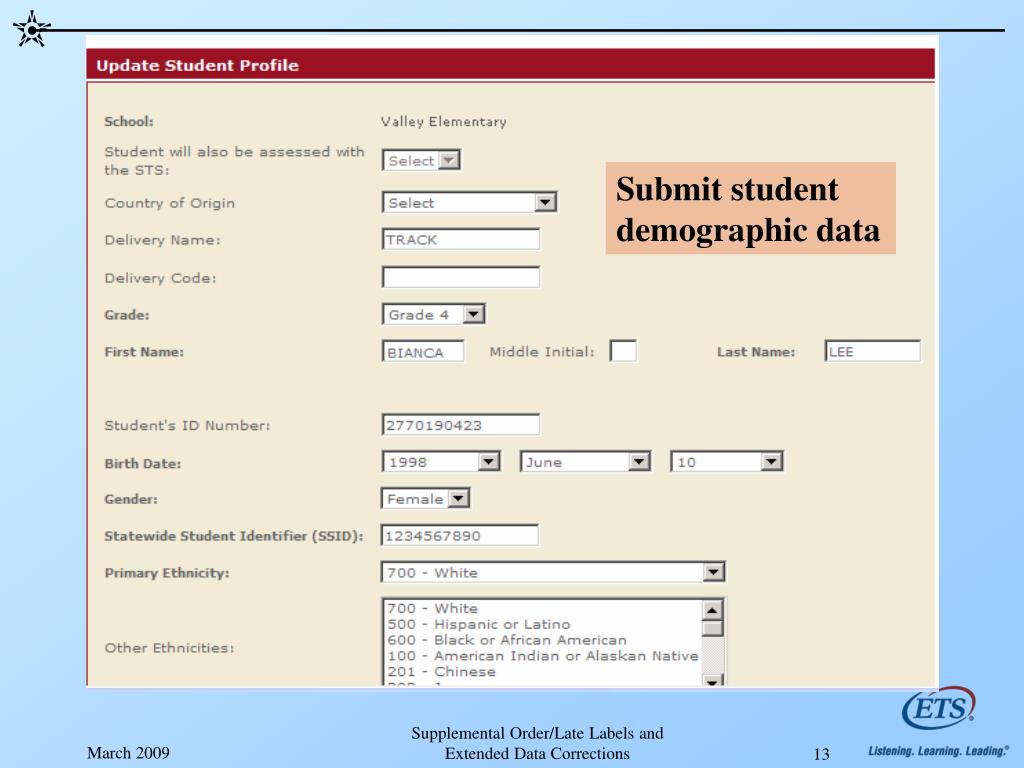Click the Middle Initial input box
The image size is (1024, 768).
[x=623, y=351]
